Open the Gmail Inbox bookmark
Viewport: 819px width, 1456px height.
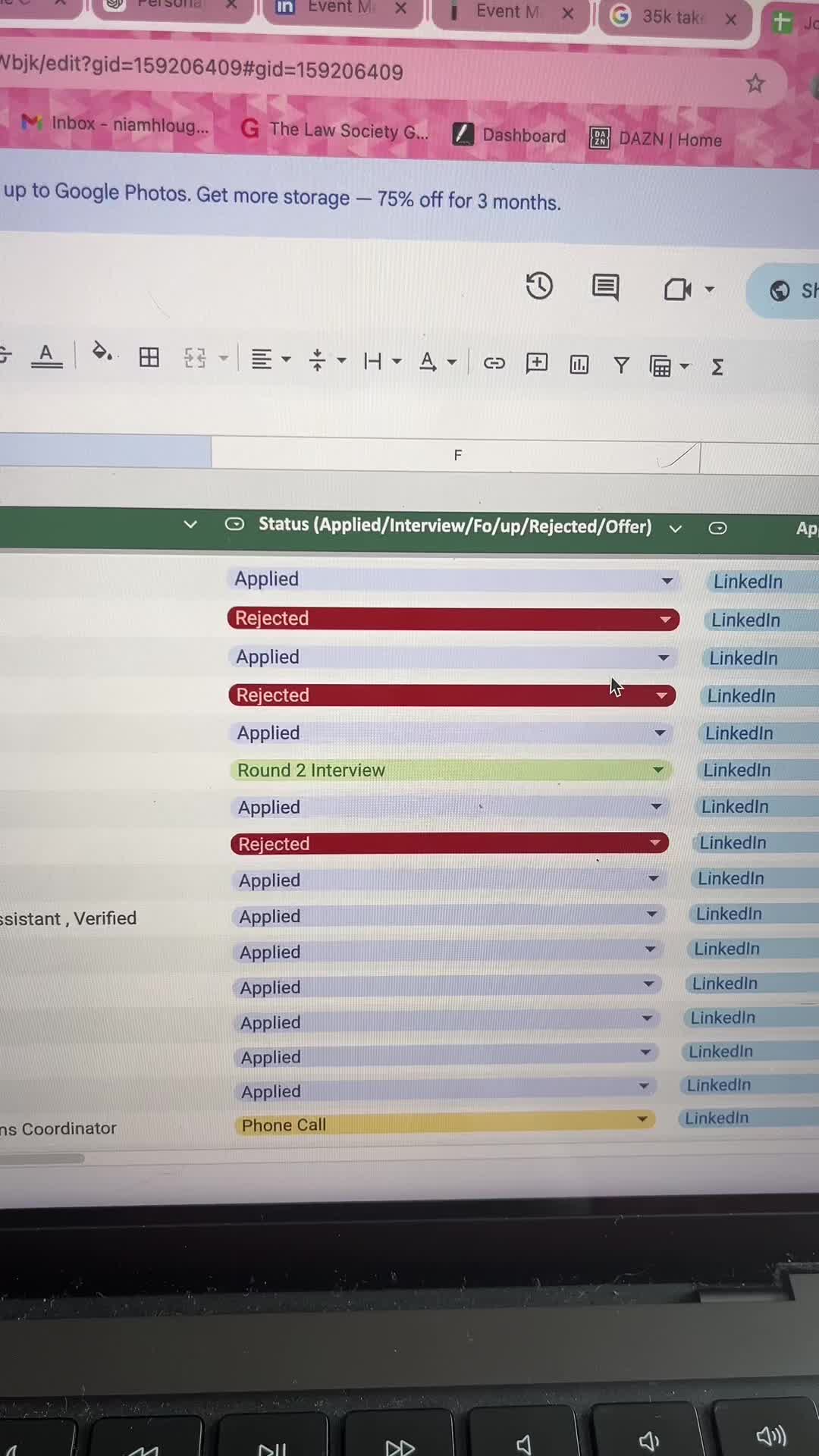tap(115, 124)
